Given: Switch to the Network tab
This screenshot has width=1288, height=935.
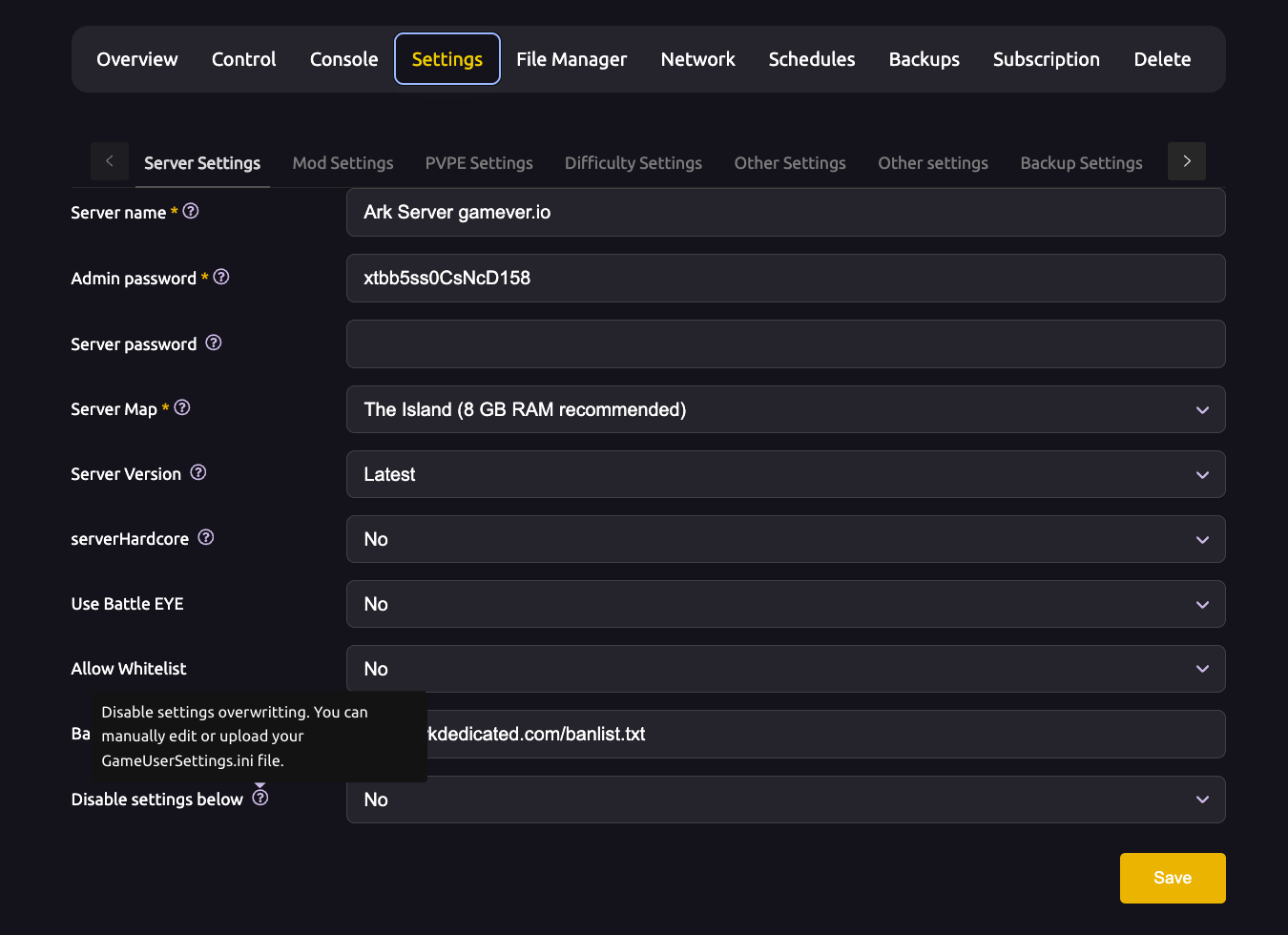Looking at the screenshot, I should tap(698, 59).
